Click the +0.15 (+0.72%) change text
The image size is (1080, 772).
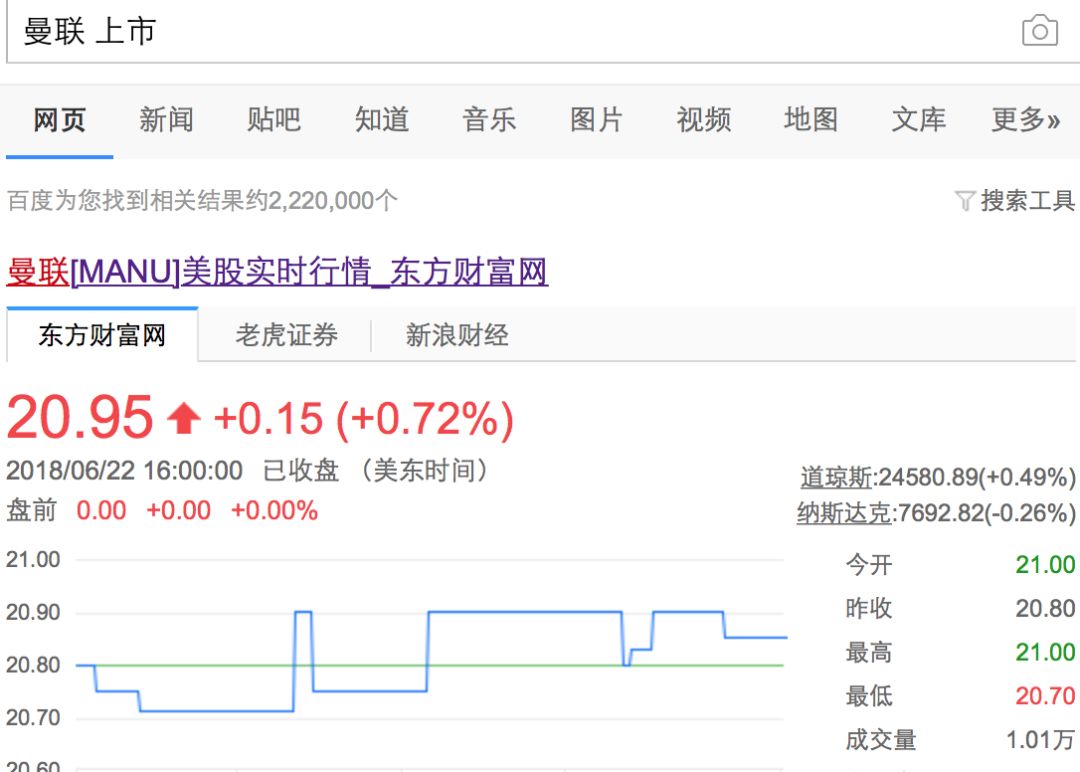(364, 419)
